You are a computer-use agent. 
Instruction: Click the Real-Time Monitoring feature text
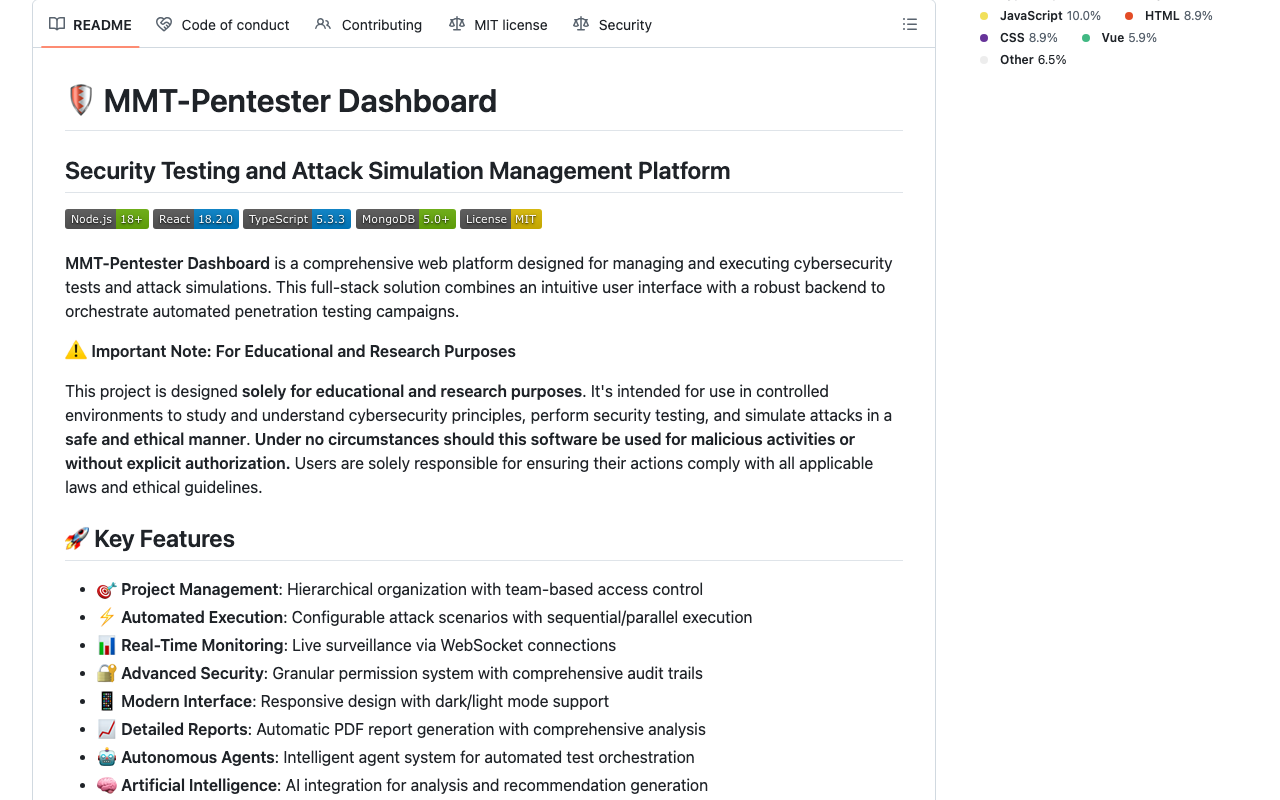(368, 646)
